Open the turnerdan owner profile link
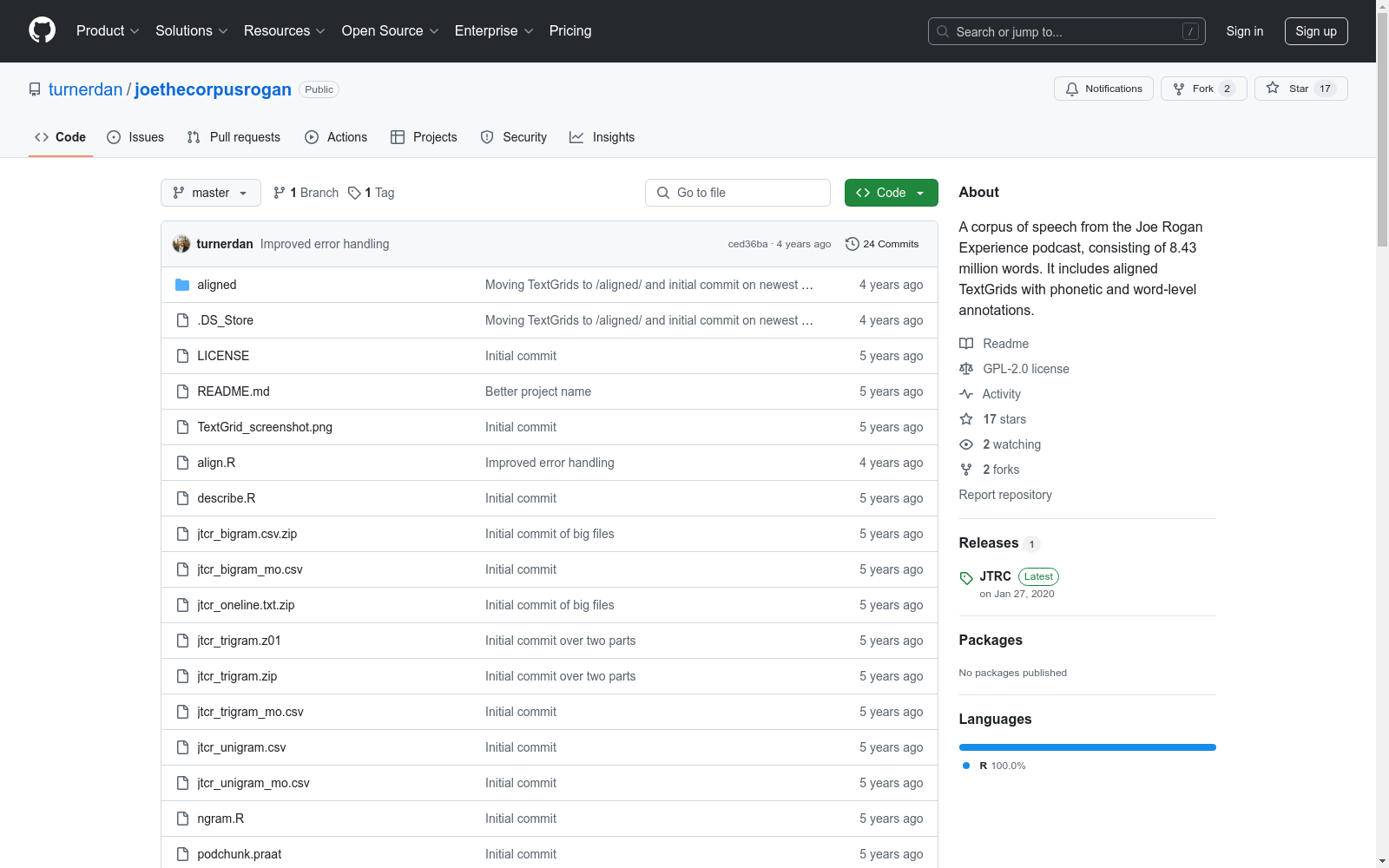1389x868 pixels. pos(86,89)
